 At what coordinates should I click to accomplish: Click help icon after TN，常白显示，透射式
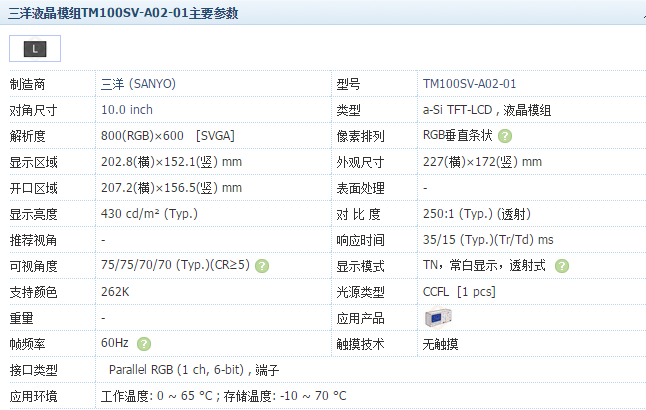pyautogui.click(x=562, y=266)
